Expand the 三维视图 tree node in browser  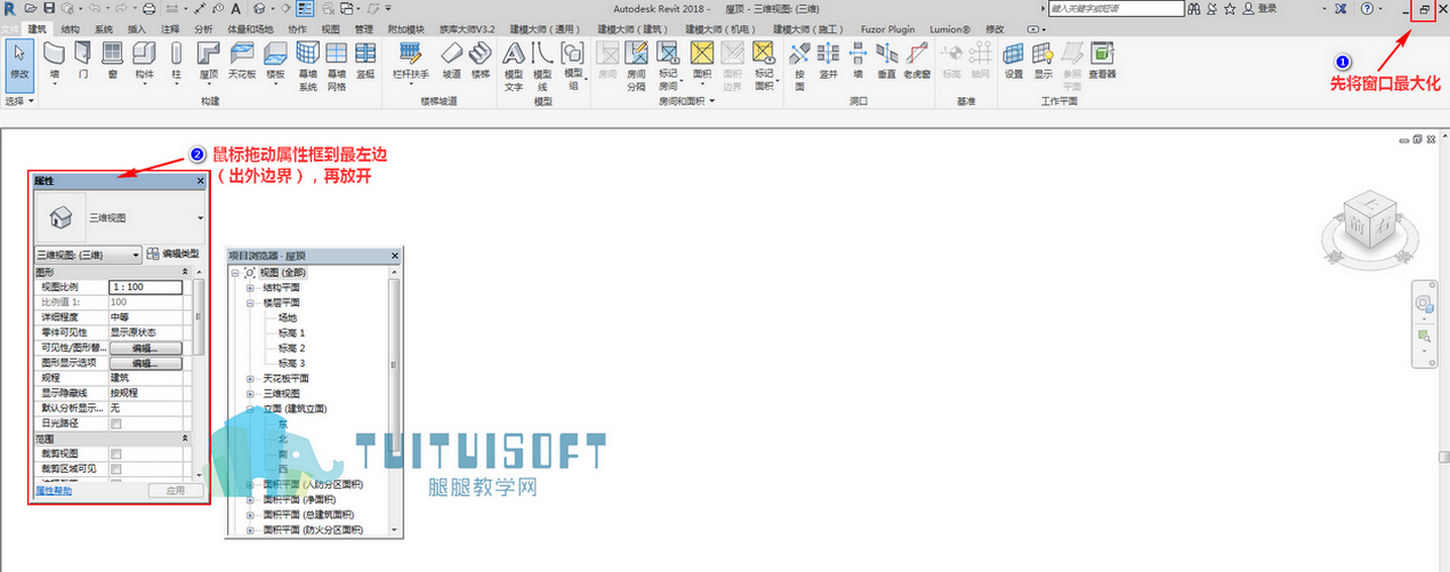coord(250,394)
